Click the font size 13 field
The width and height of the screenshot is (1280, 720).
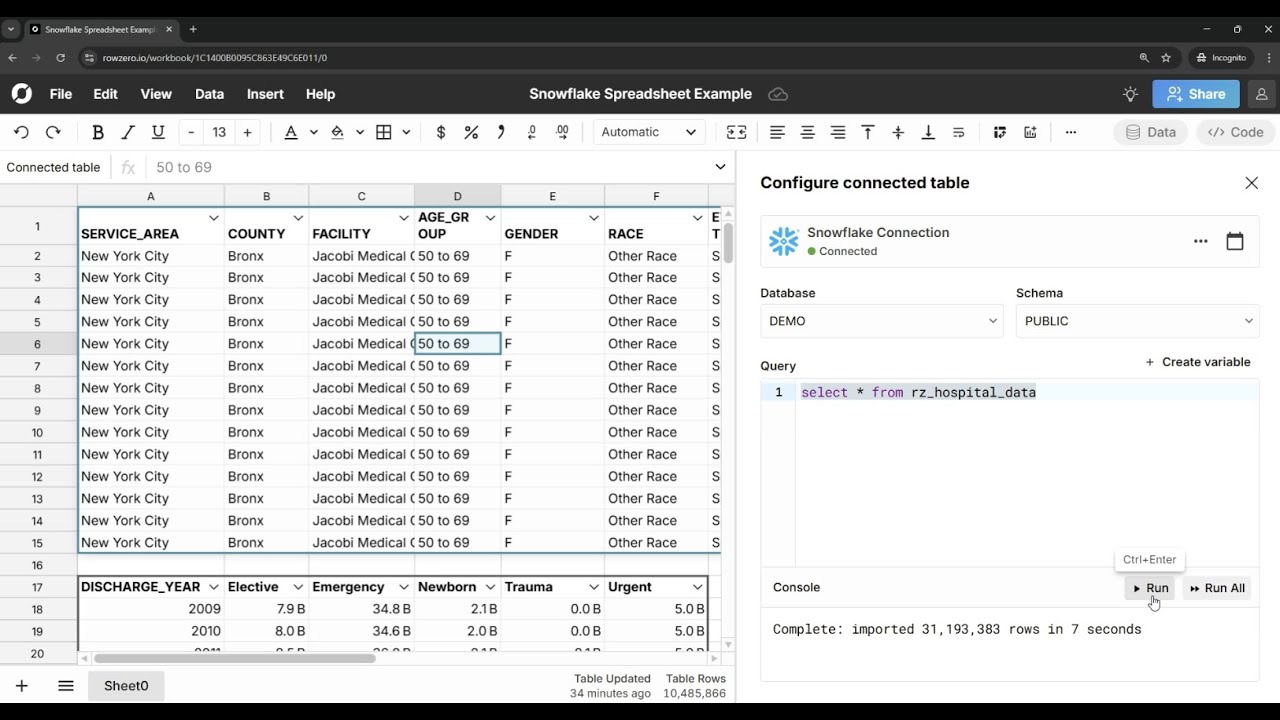(219, 132)
